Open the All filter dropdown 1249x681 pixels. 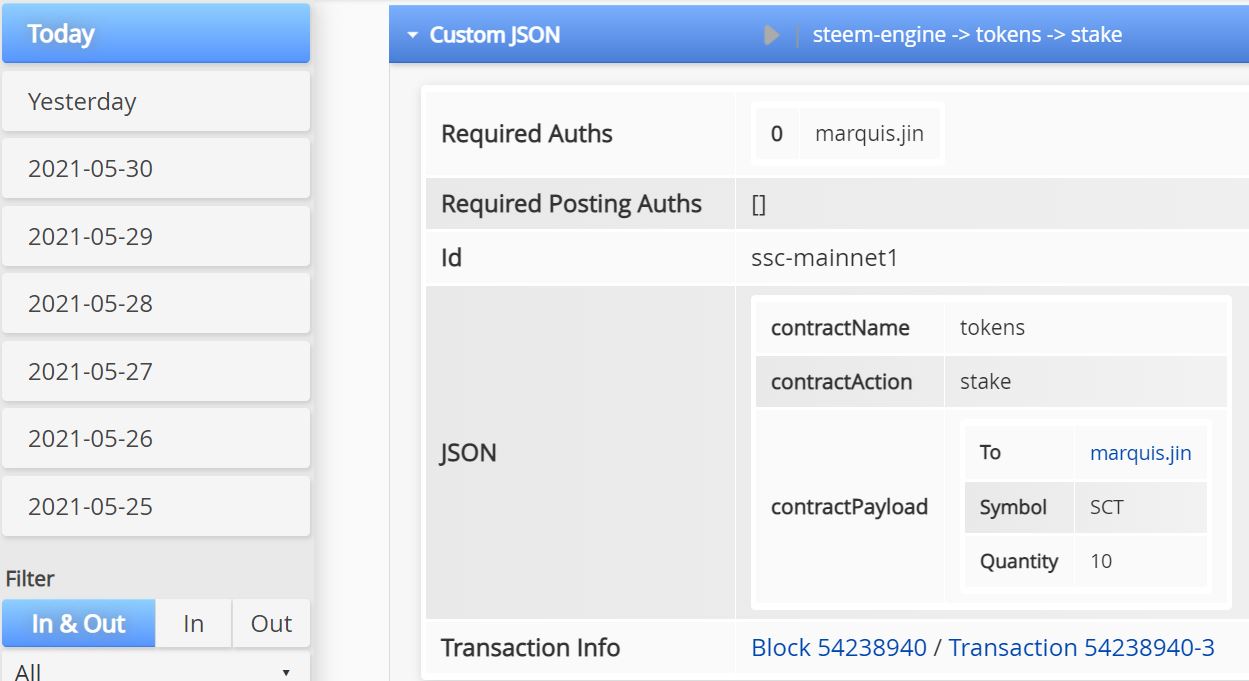[156, 671]
